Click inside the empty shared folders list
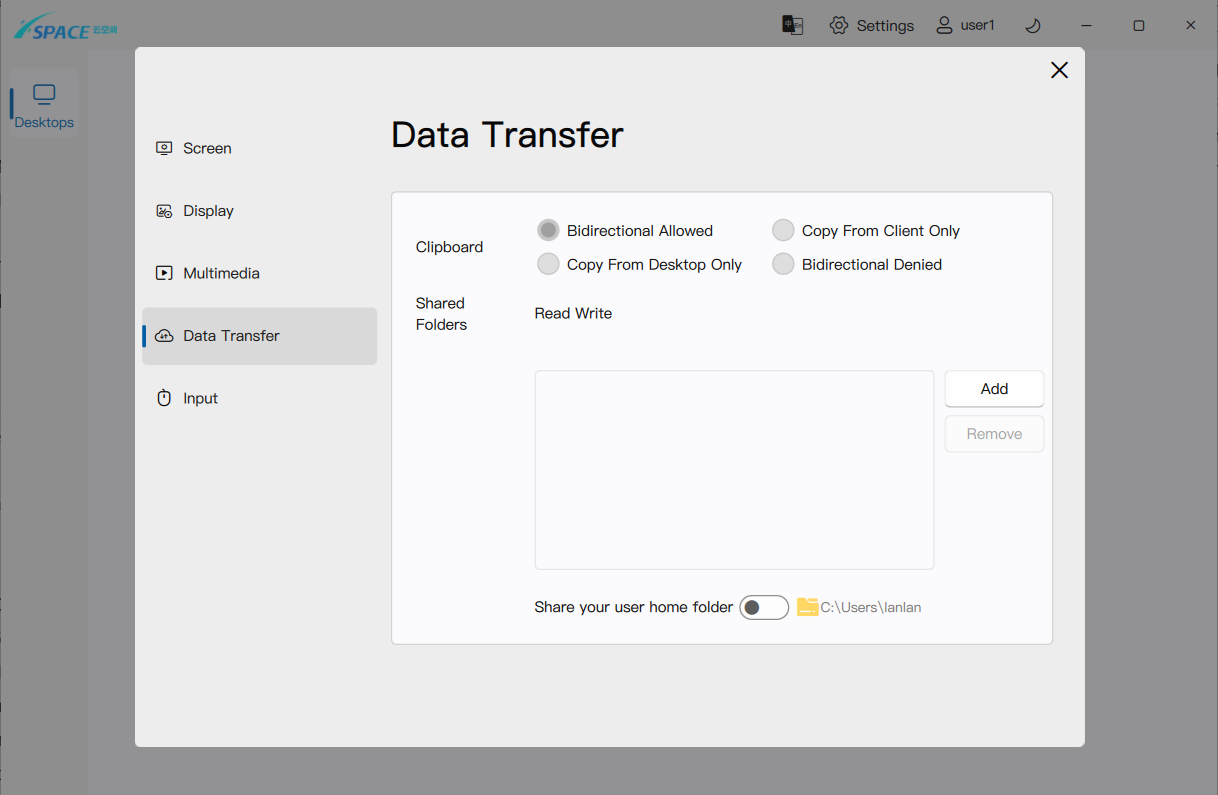This screenshot has width=1218, height=795. click(x=734, y=470)
